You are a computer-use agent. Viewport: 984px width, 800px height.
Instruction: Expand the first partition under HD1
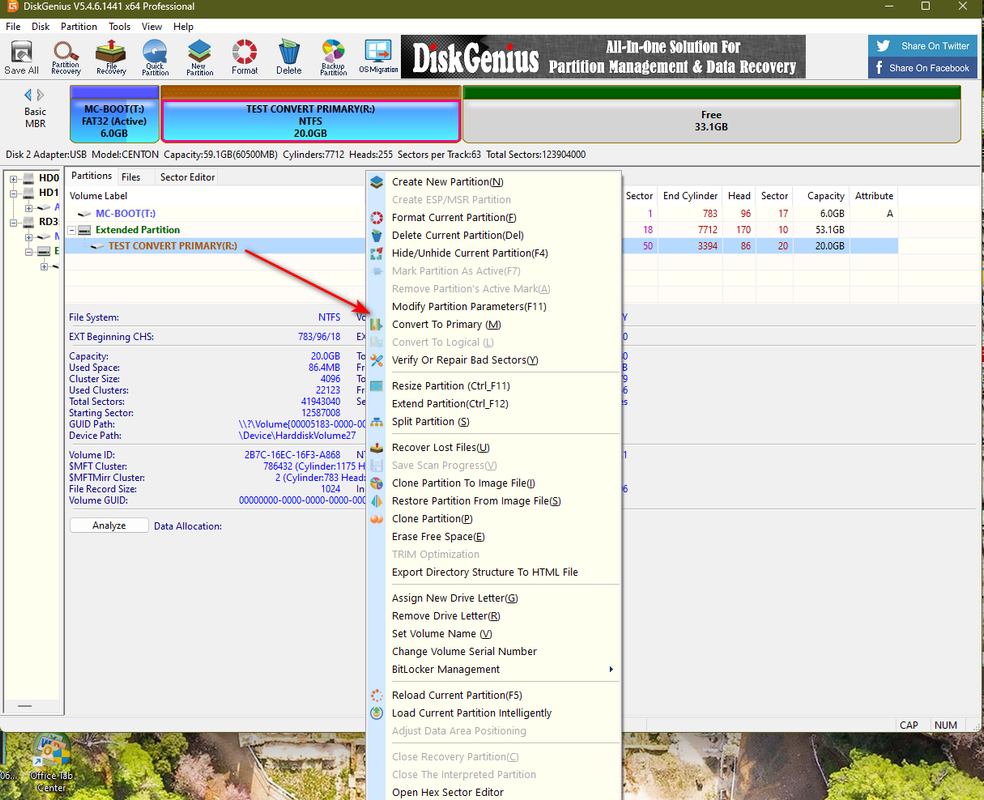(x=28, y=208)
